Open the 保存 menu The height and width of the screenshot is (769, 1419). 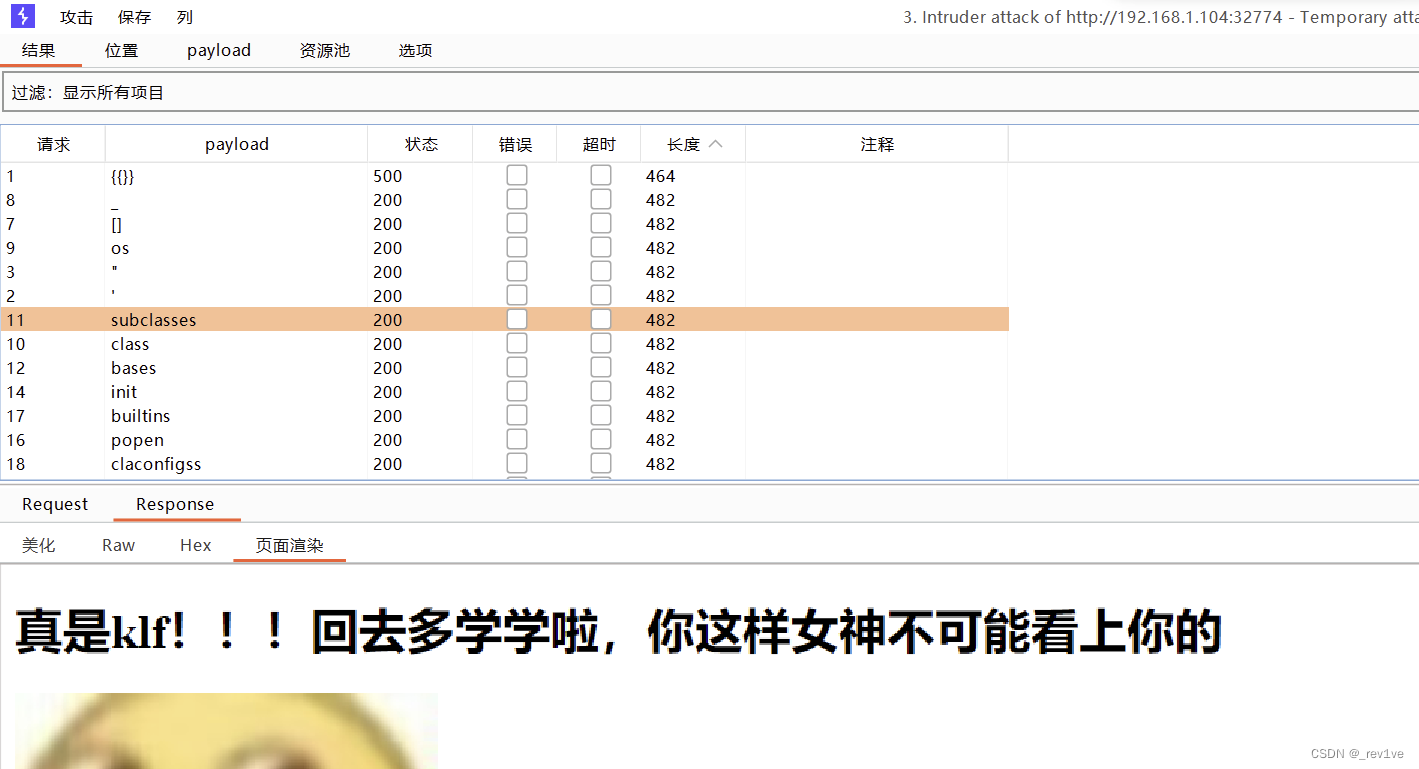point(135,17)
